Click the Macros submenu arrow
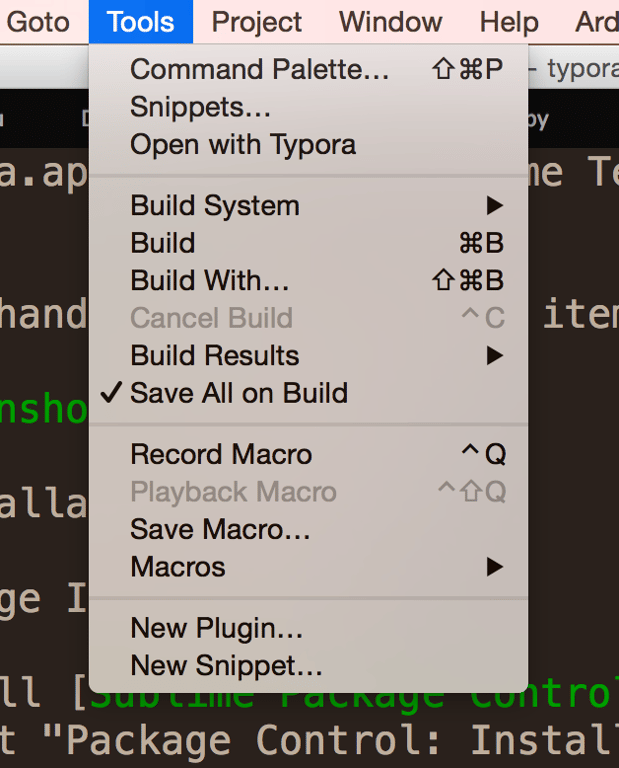Screen dimensions: 619x768 [494, 567]
